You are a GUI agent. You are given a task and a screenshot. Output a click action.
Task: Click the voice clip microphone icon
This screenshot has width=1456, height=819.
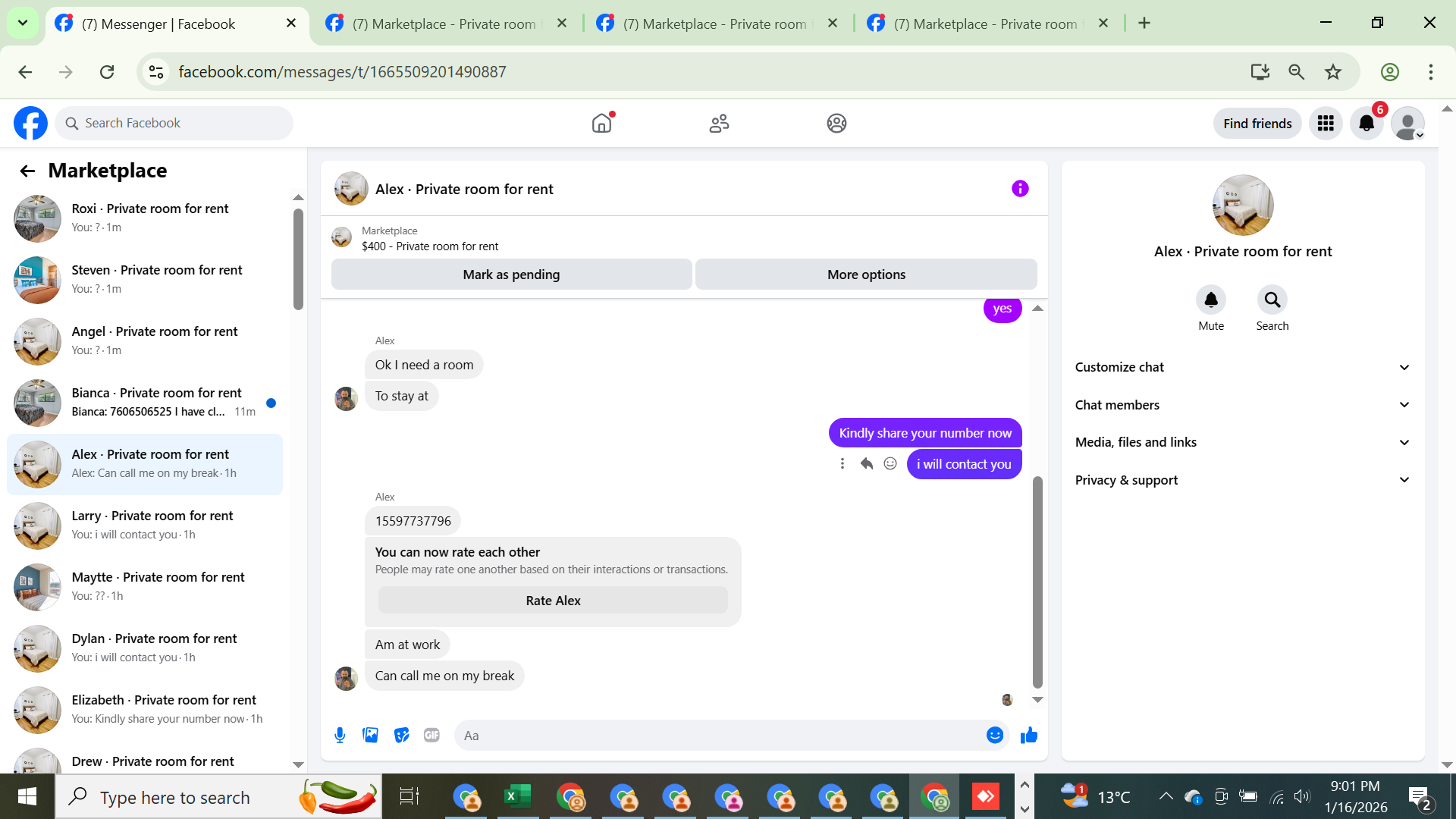click(x=340, y=735)
